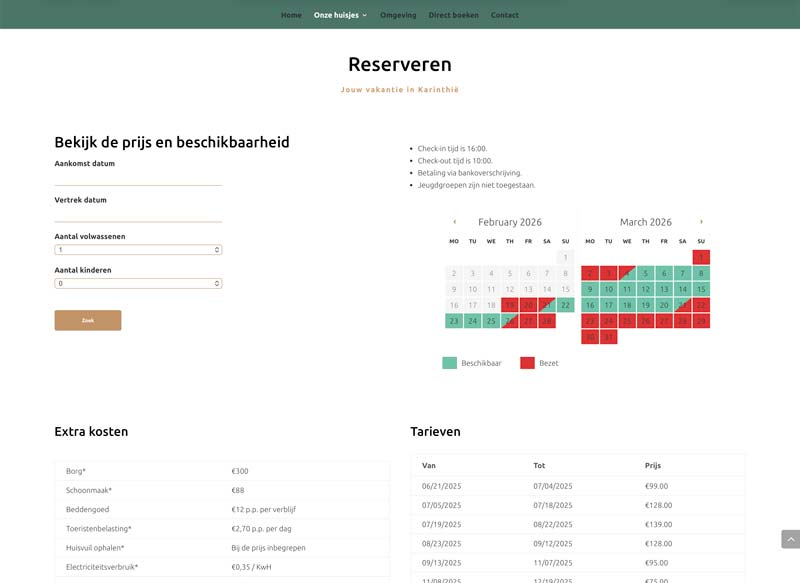Image resolution: width=800 pixels, height=583 pixels.
Task: Choose March 5 in the calendar
Action: pyautogui.click(x=645, y=273)
